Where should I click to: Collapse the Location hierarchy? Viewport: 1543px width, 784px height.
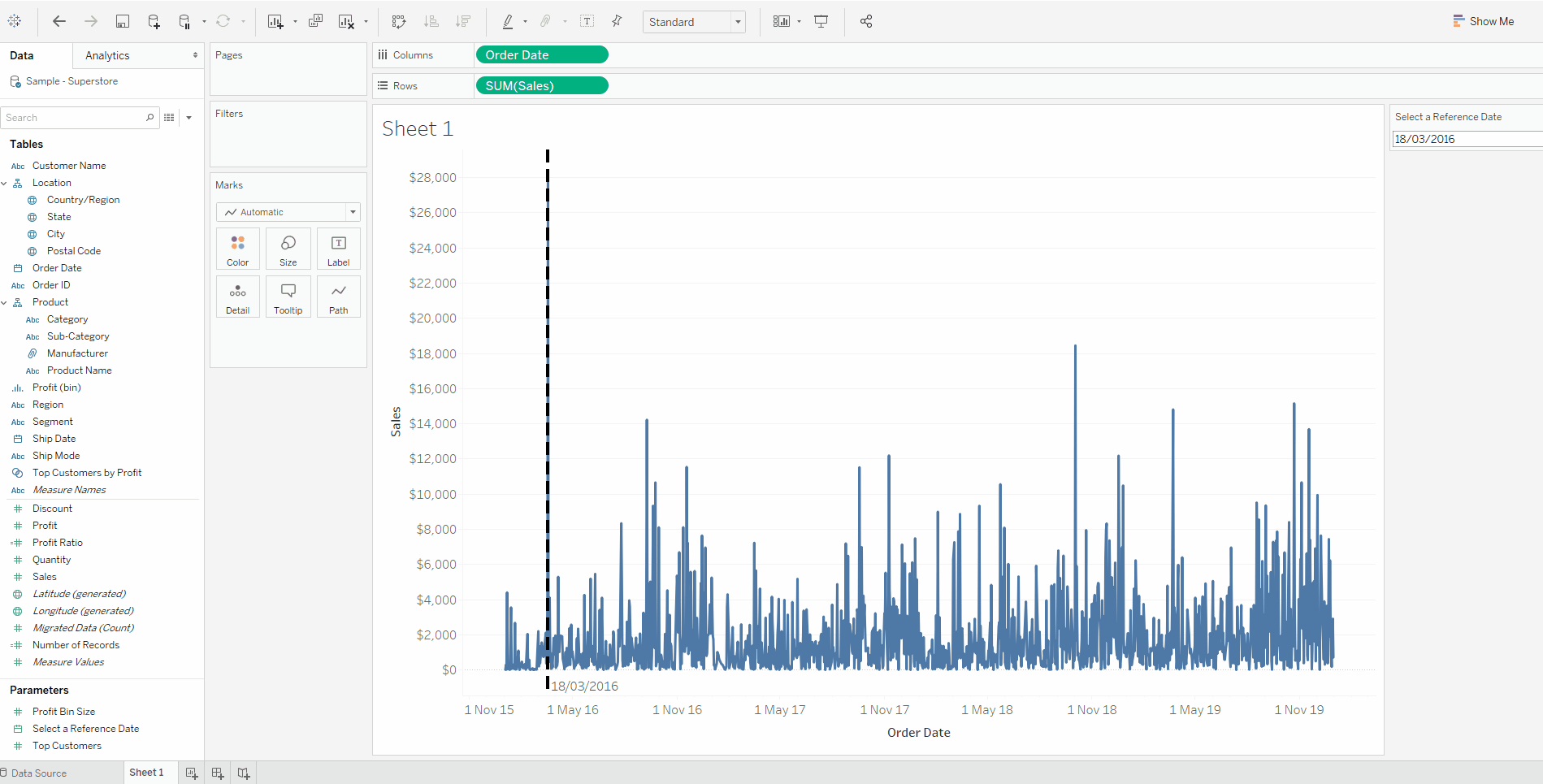[4, 184]
